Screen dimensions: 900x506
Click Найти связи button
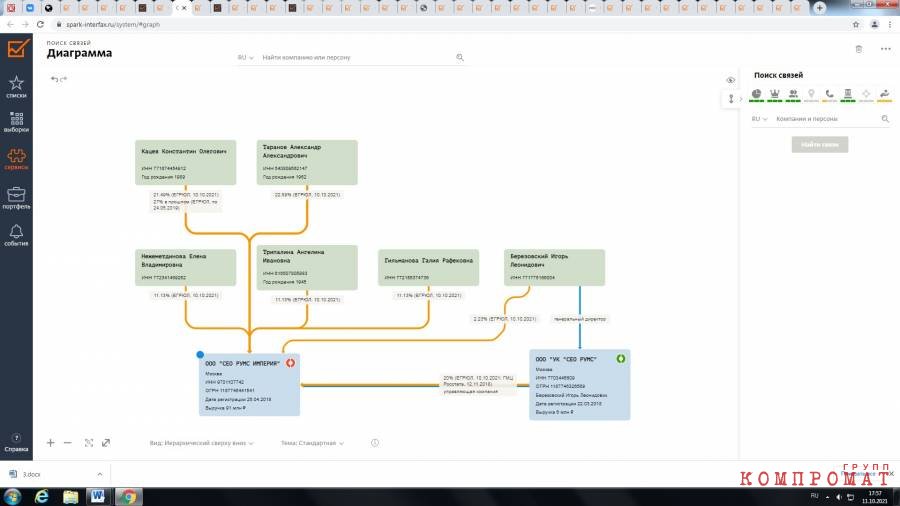[820, 145]
